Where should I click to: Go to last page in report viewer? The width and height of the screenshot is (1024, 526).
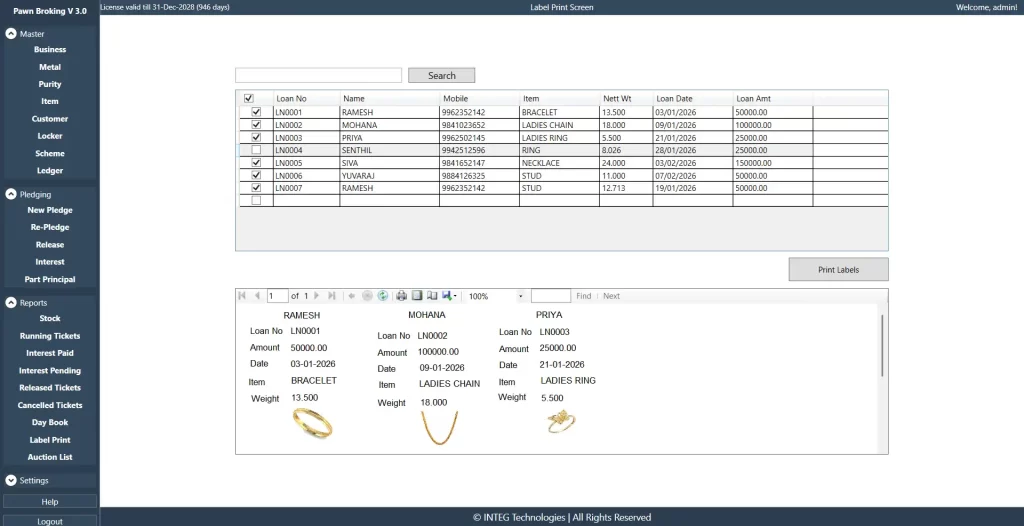[332, 296]
